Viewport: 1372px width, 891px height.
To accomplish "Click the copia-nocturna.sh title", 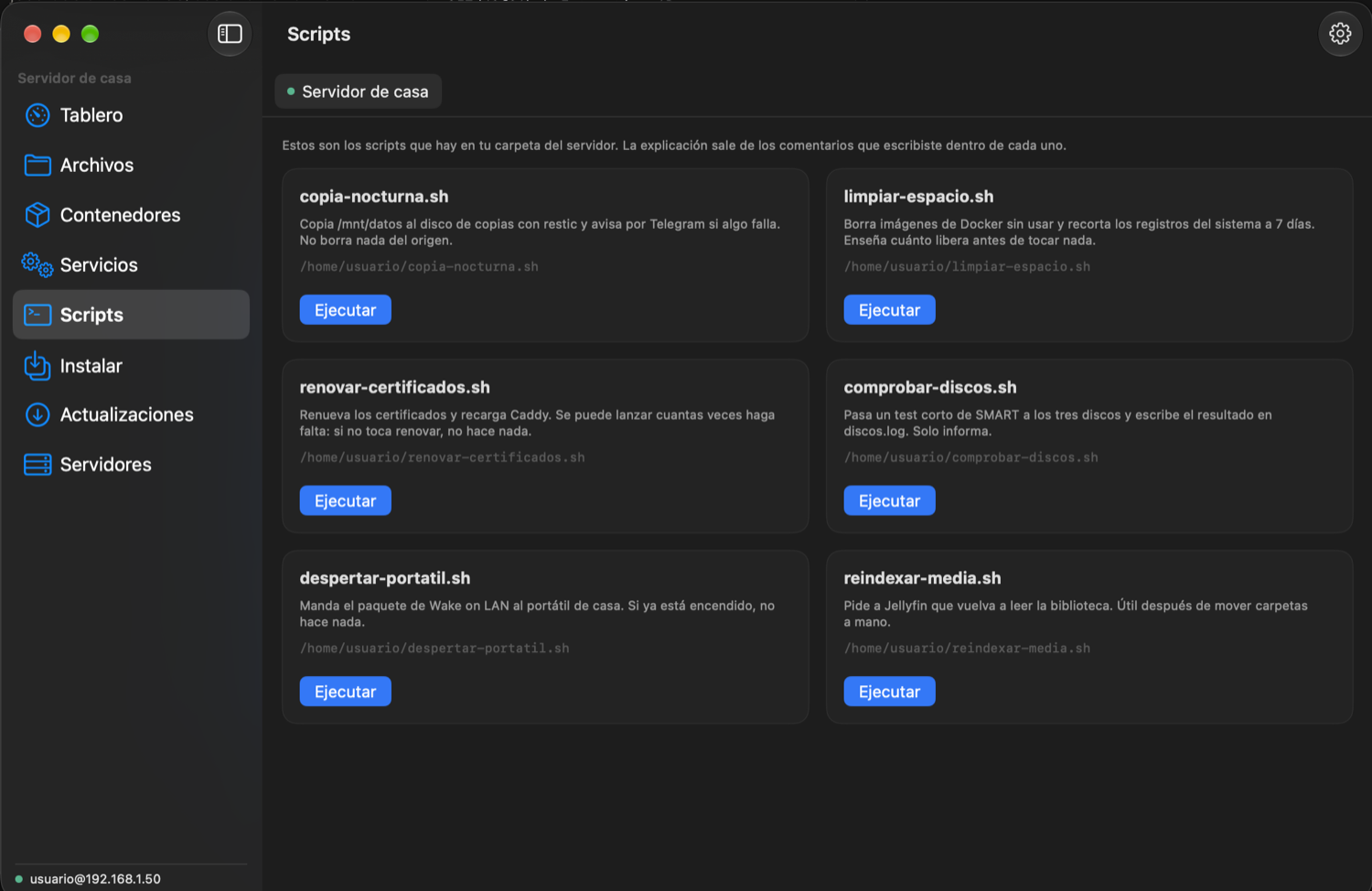I will (374, 197).
